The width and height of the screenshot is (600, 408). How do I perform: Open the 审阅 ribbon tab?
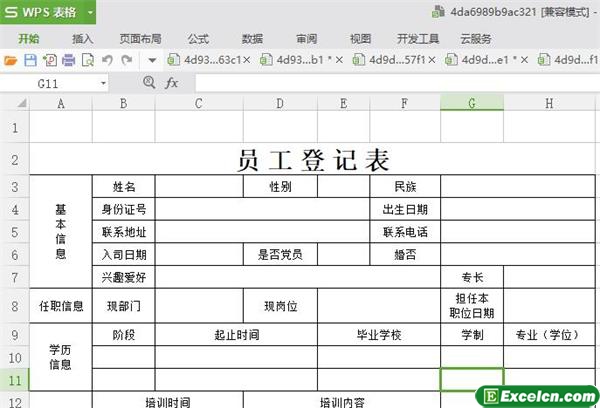pyautogui.click(x=307, y=39)
